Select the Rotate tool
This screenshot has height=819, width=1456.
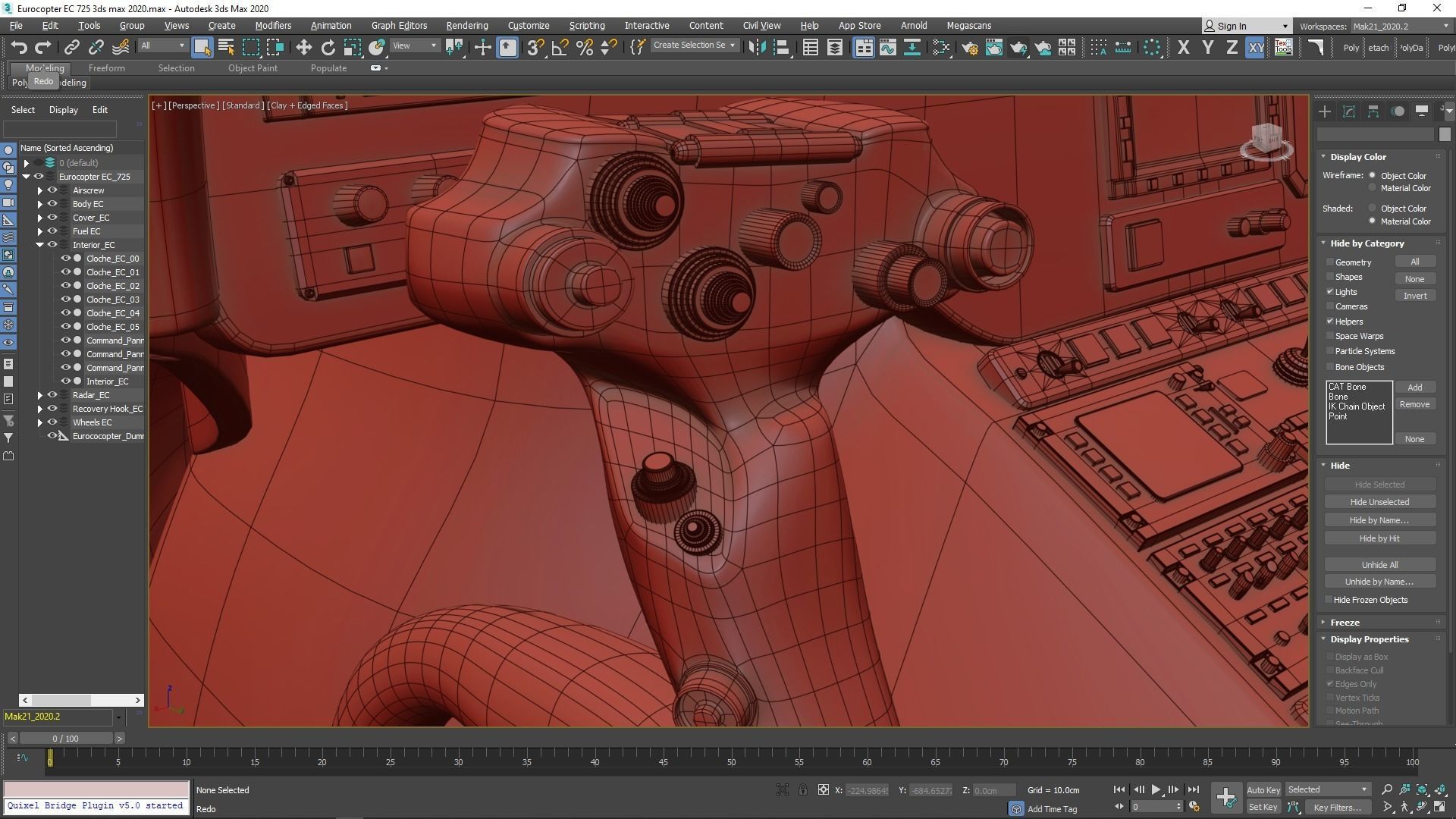coord(328,47)
